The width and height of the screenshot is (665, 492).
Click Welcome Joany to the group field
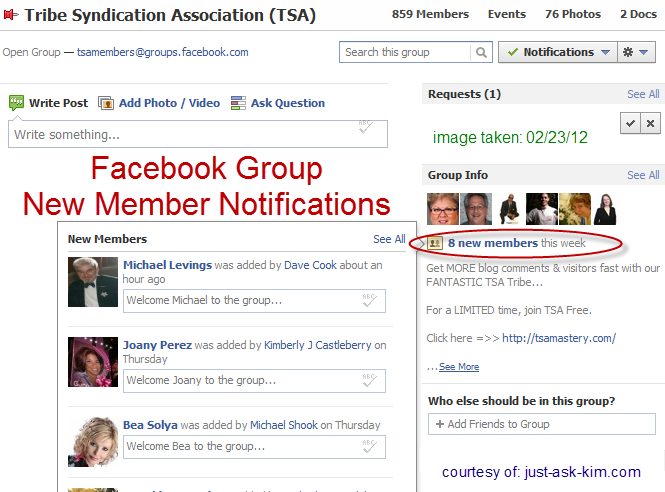[x=254, y=381]
